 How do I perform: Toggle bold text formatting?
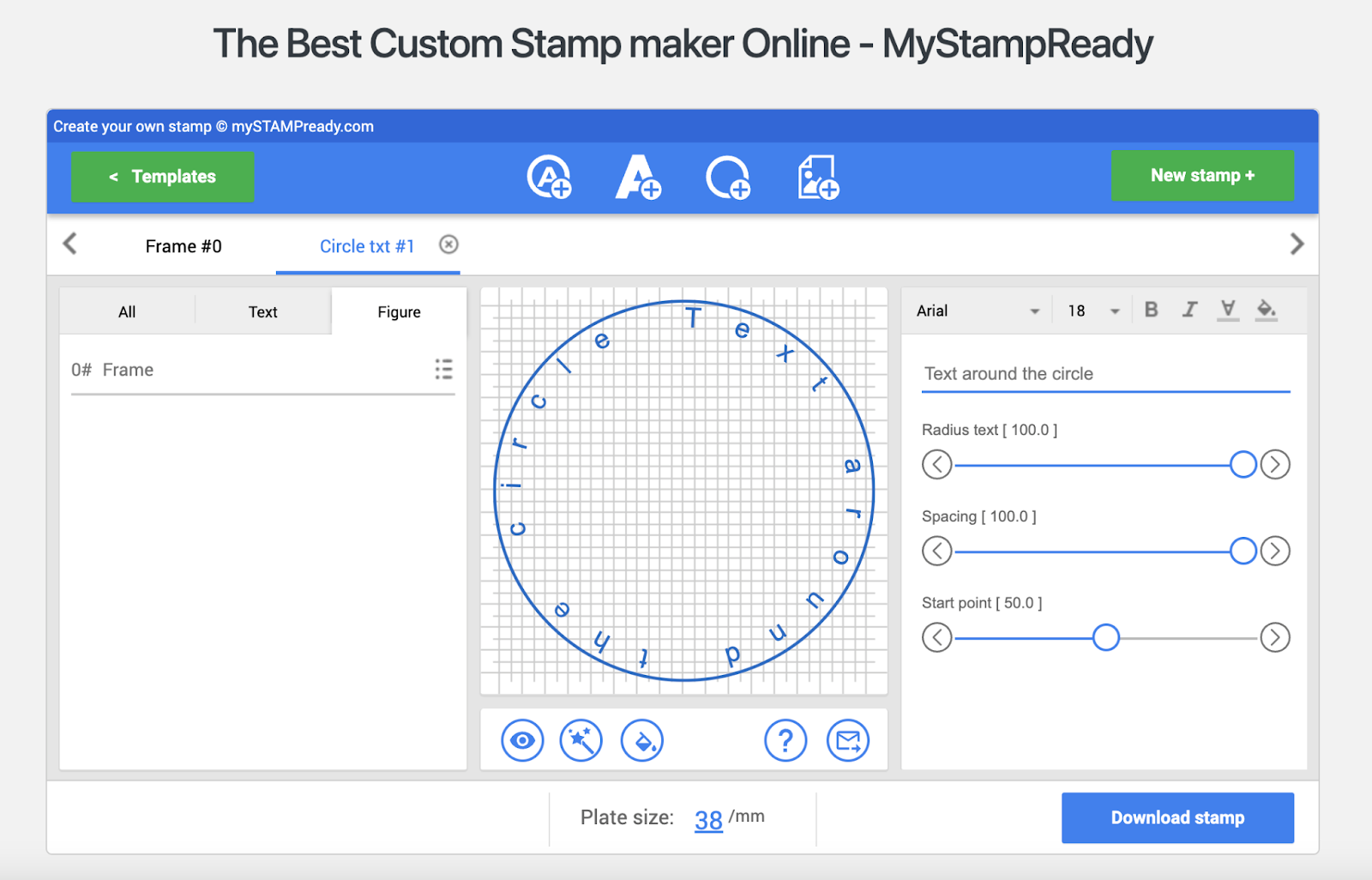1152,310
